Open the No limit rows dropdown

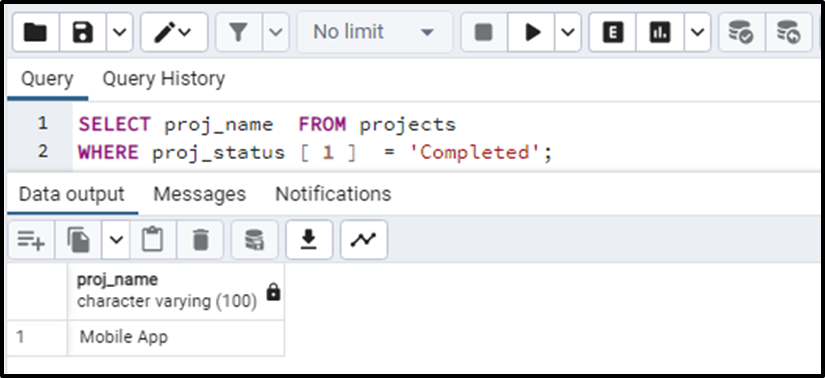[x=375, y=33]
